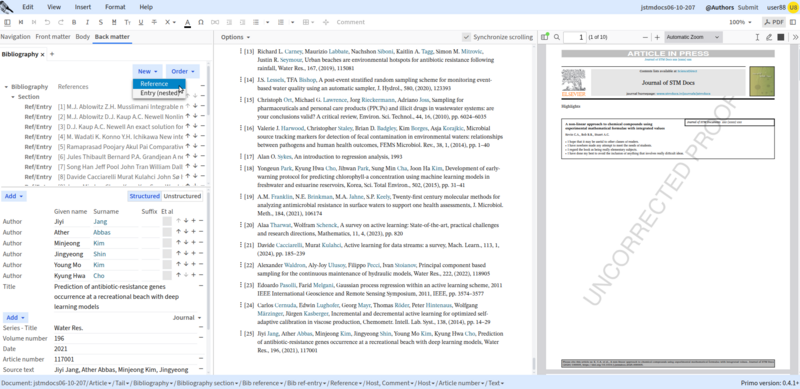Click the Omega special character icon
This screenshot has width=800, height=389.
(201, 22)
